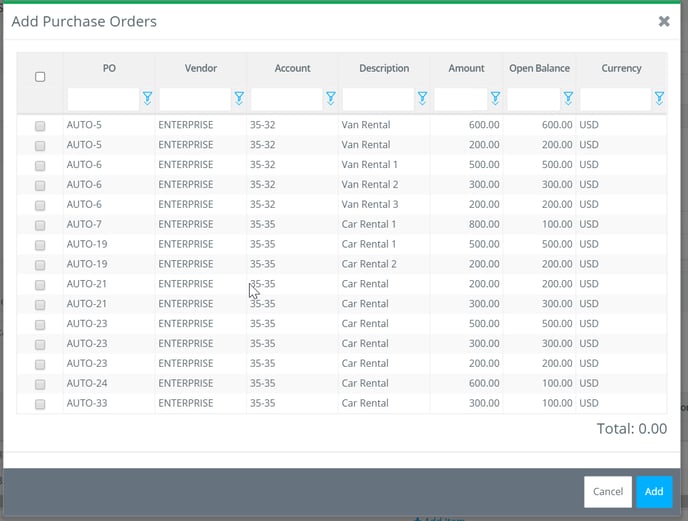The width and height of the screenshot is (688, 521).
Task: Check the AUTO-23 row with amount 200.00
Action: [x=40, y=364]
